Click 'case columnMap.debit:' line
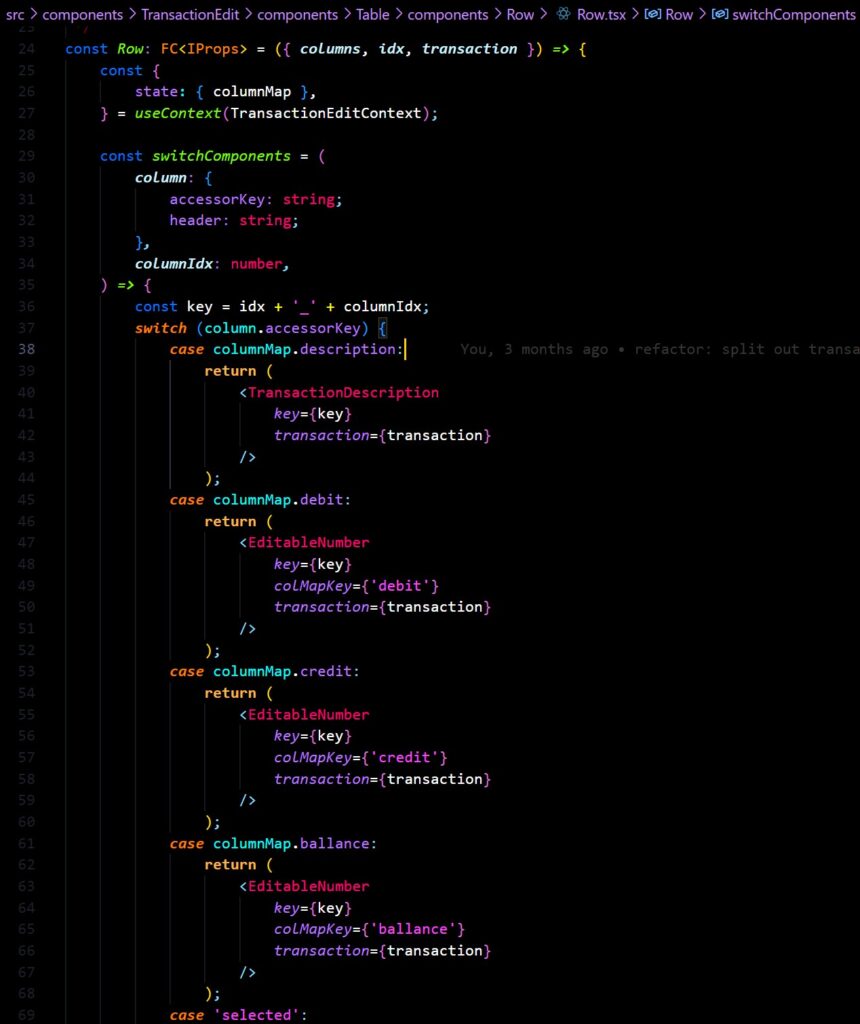 click(x=261, y=500)
